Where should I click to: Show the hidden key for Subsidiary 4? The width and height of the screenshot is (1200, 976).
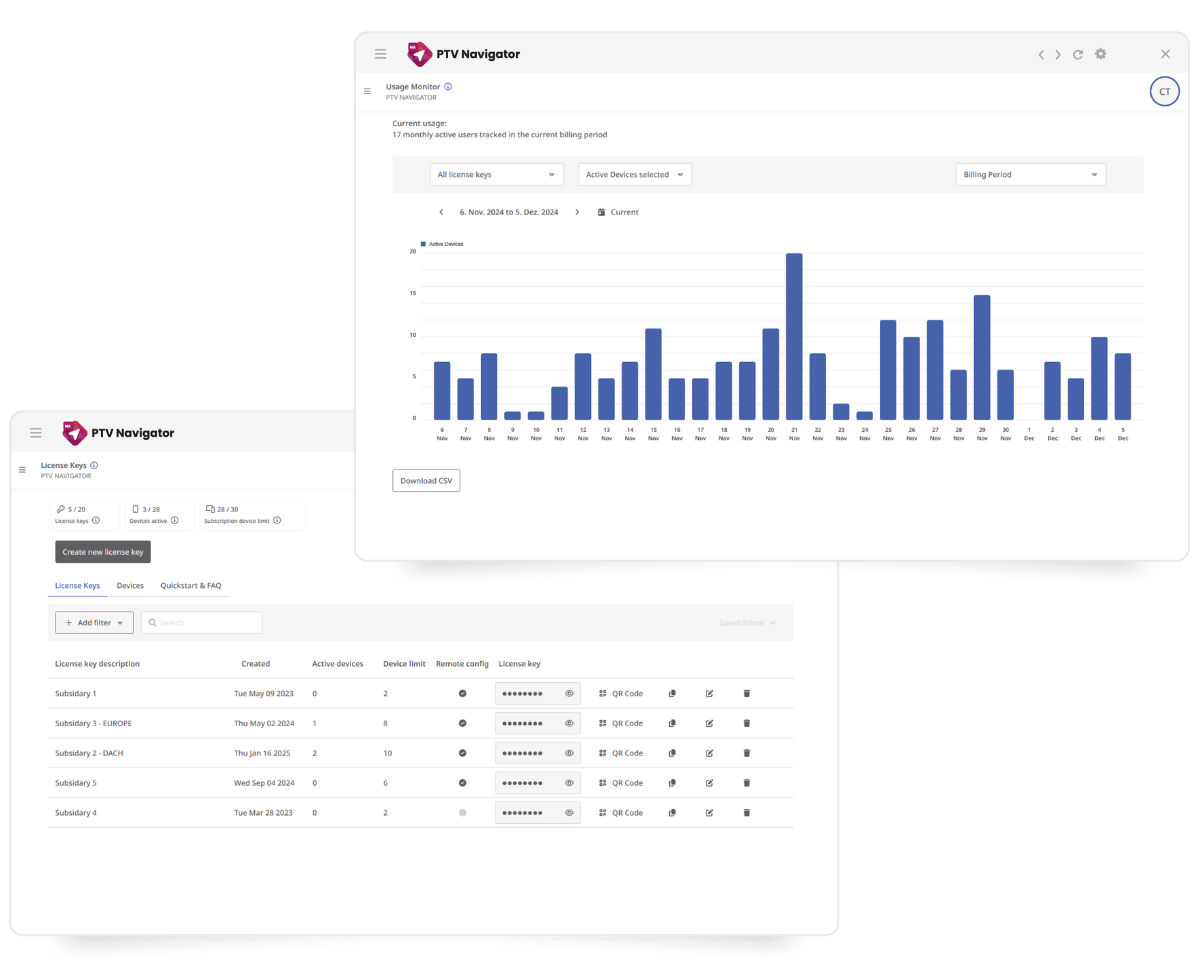point(569,813)
